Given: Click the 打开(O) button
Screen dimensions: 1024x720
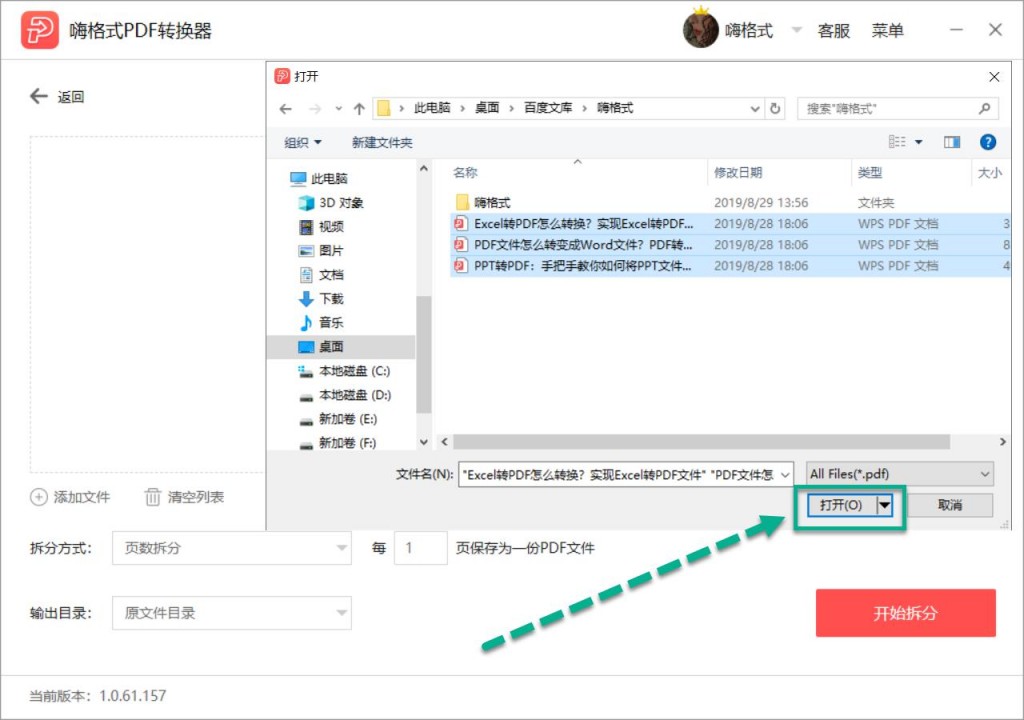Looking at the screenshot, I should [x=841, y=504].
